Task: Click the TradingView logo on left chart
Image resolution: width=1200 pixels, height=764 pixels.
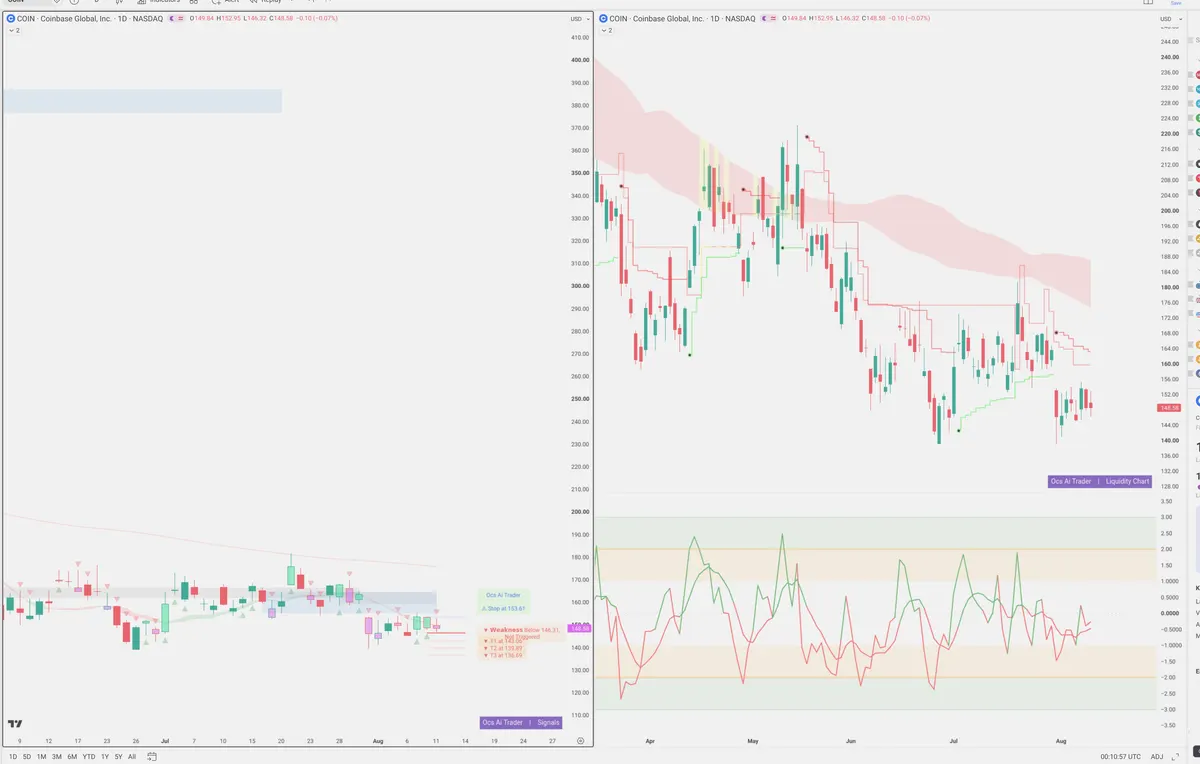Action: coord(16,724)
